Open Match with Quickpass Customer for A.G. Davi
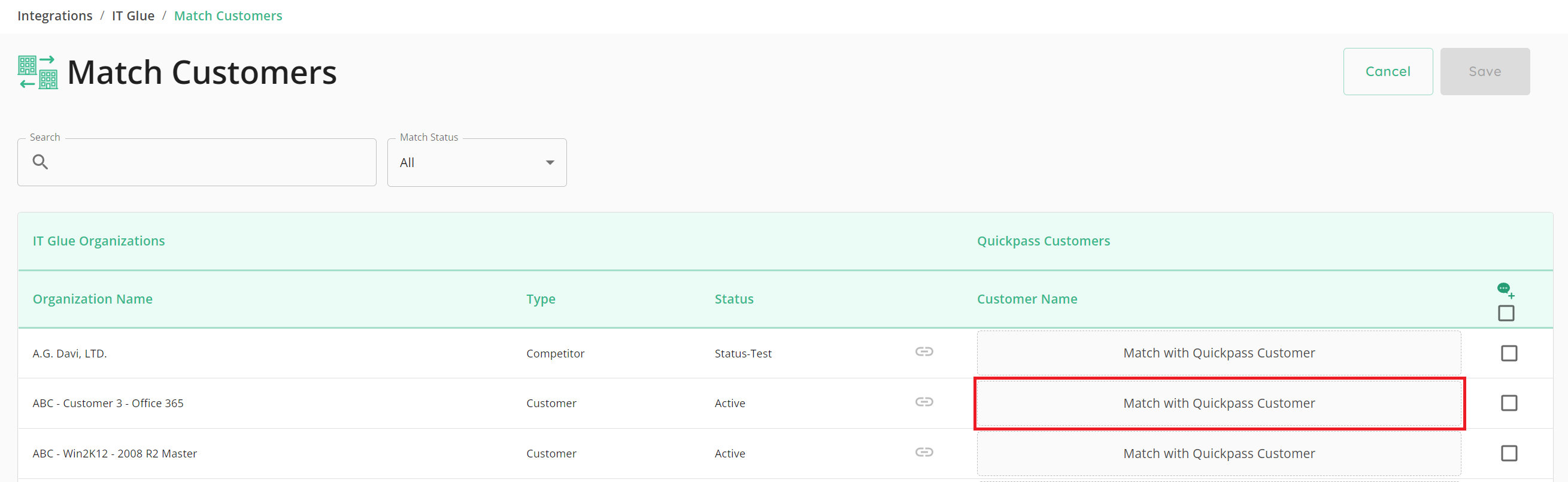This screenshot has height=482, width=1568. tap(1218, 353)
